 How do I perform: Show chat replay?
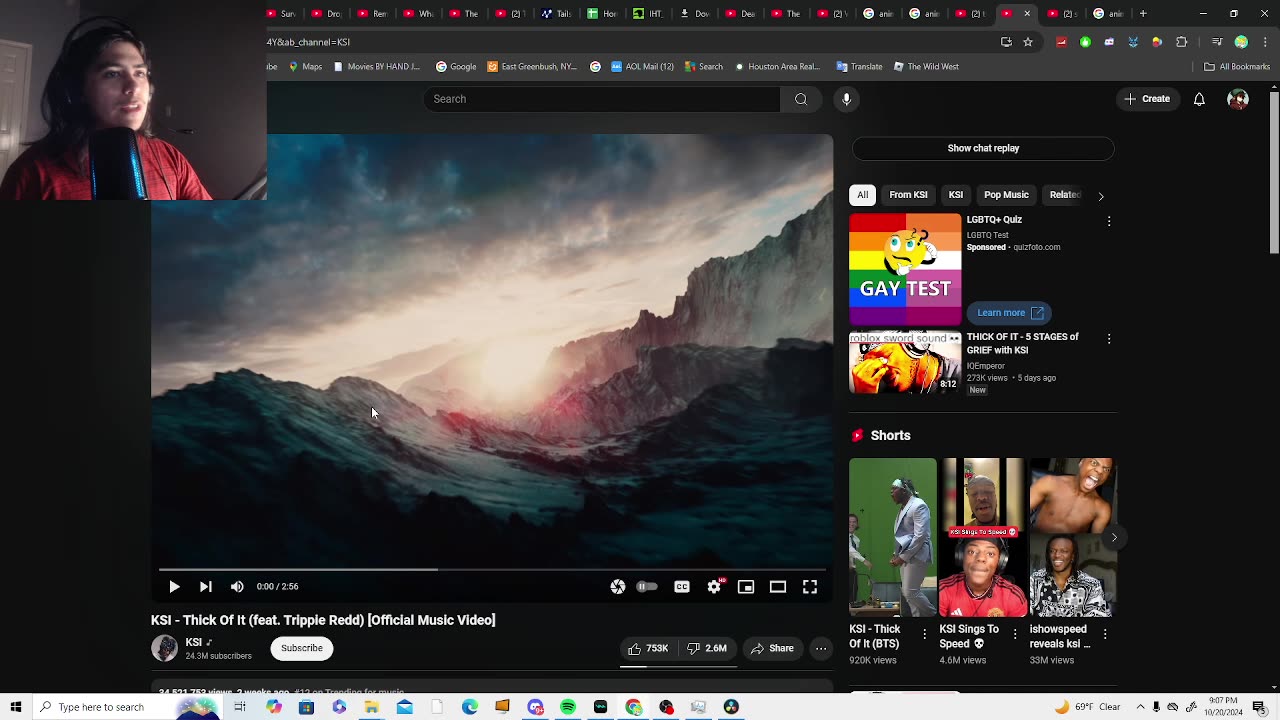983,148
